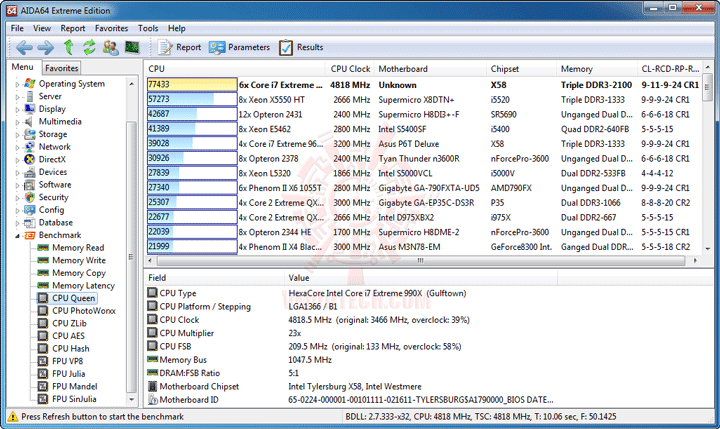Sort by CPU Clock column header
Screen dimensions: 720x429
(x=350, y=69)
